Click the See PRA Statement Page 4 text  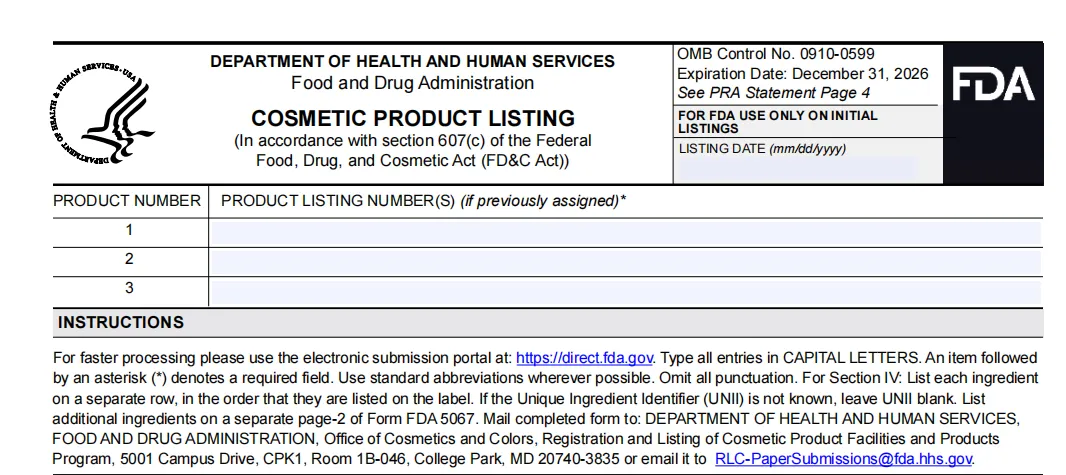[774, 93]
